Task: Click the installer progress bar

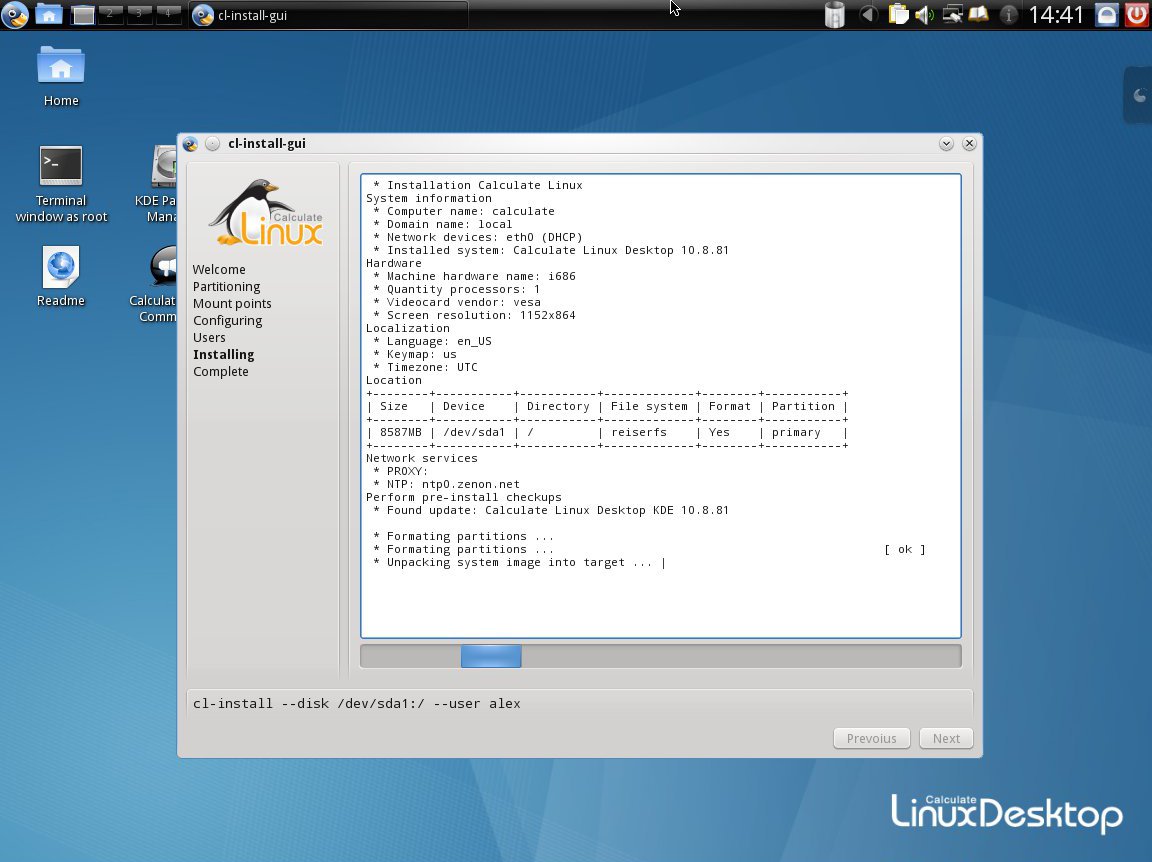Action: pyautogui.click(x=660, y=656)
